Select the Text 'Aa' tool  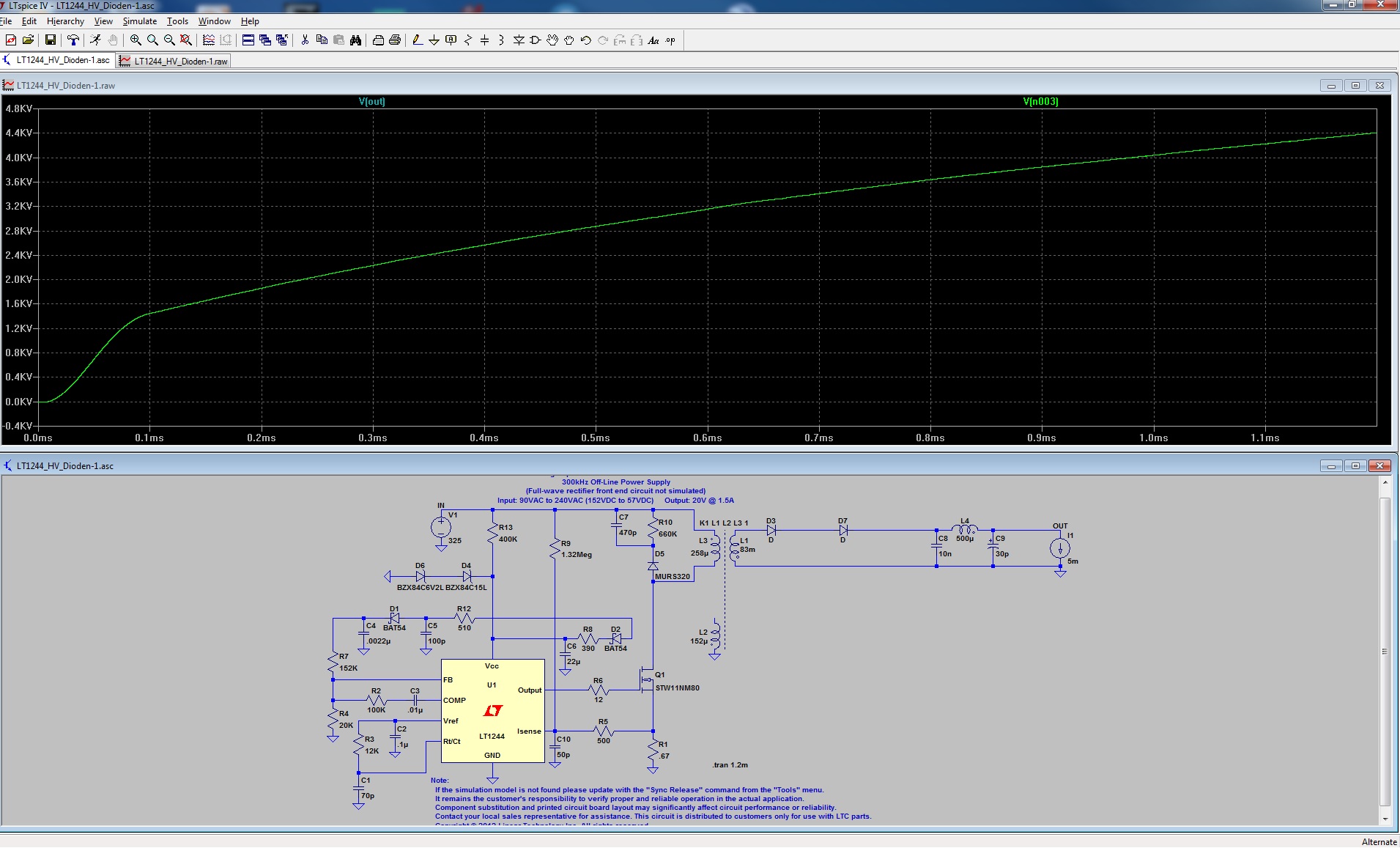[653, 40]
